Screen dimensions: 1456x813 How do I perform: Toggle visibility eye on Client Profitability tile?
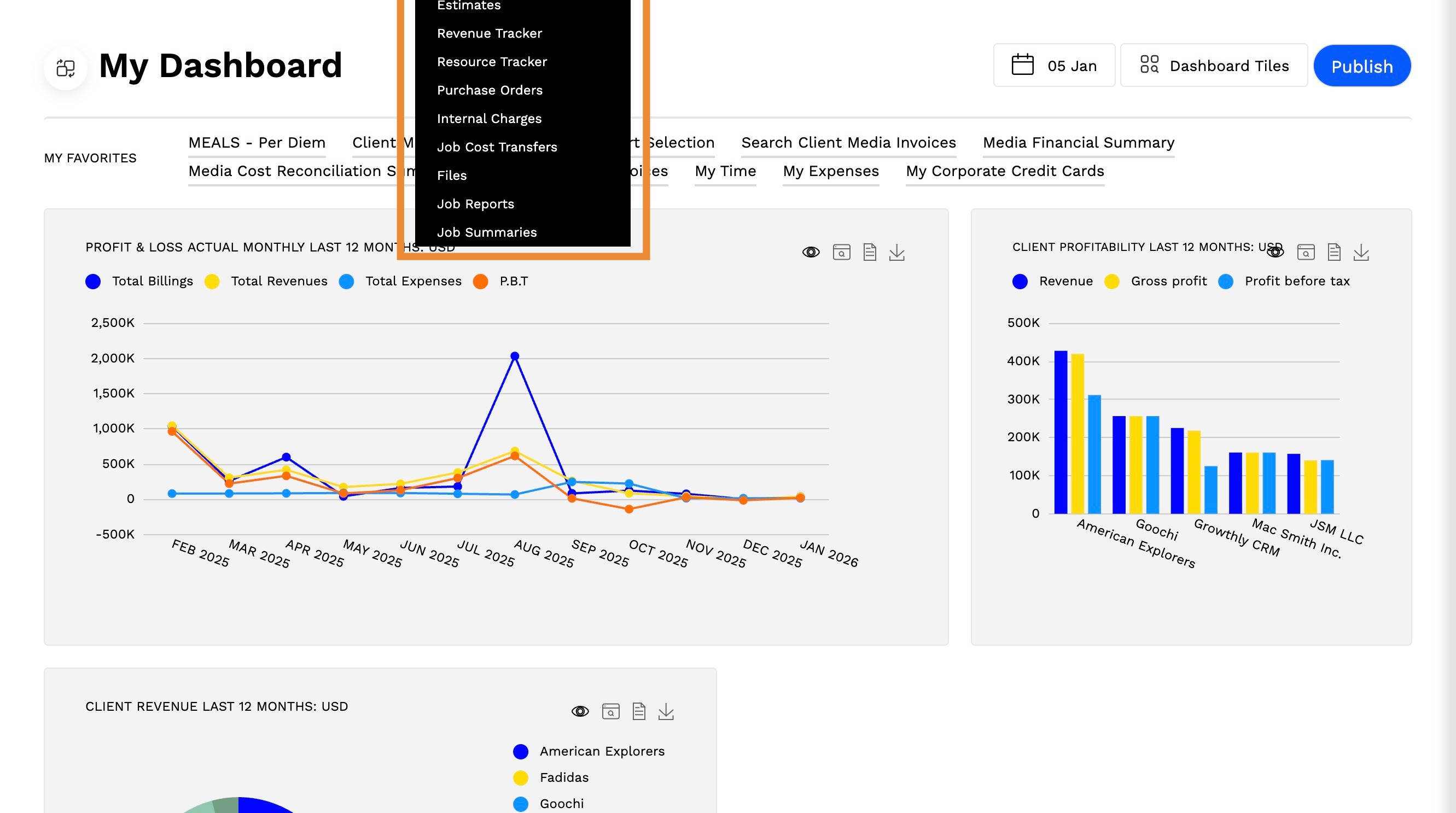click(1275, 253)
